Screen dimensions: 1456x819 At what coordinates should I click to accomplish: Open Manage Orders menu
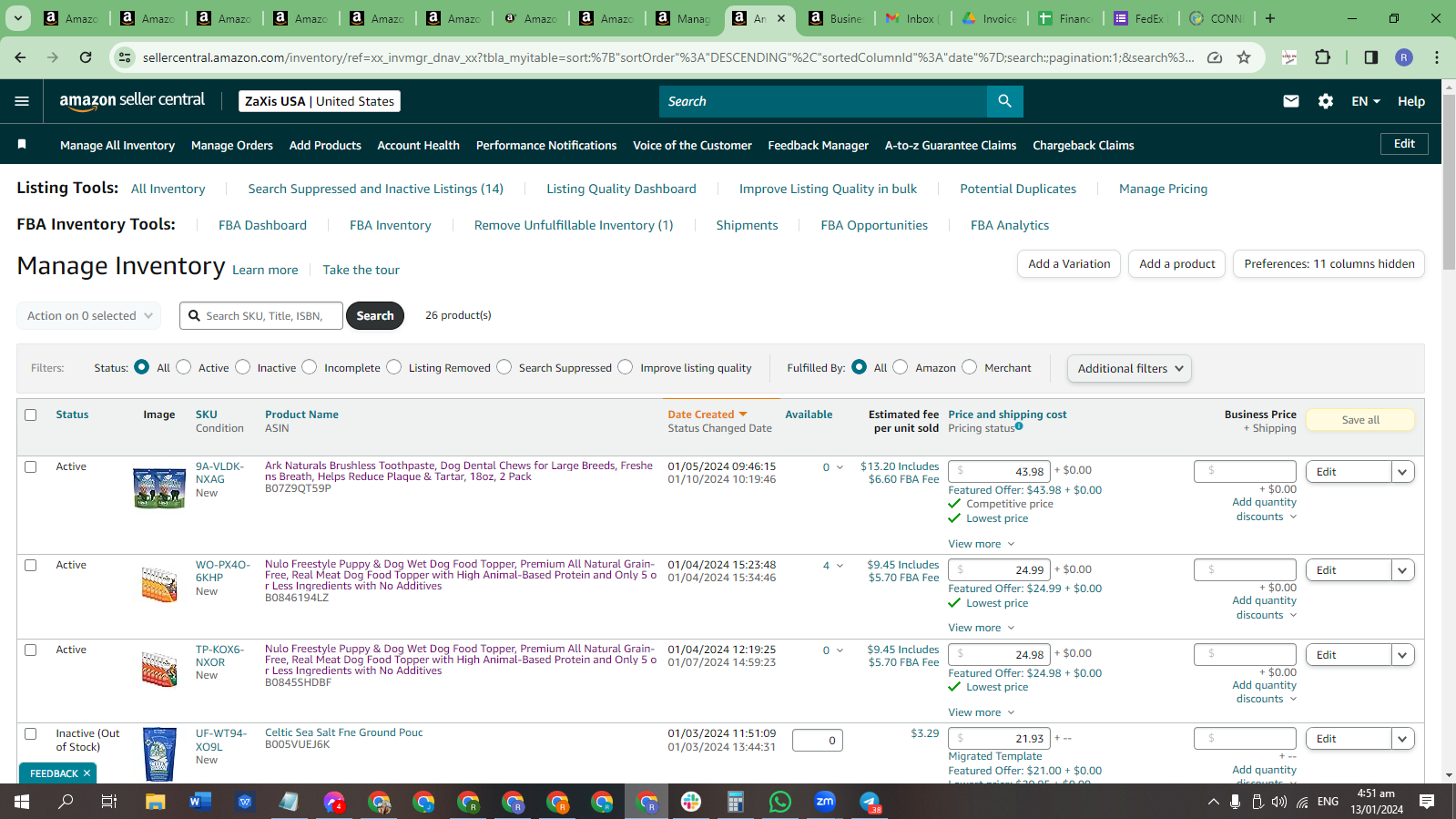point(232,145)
